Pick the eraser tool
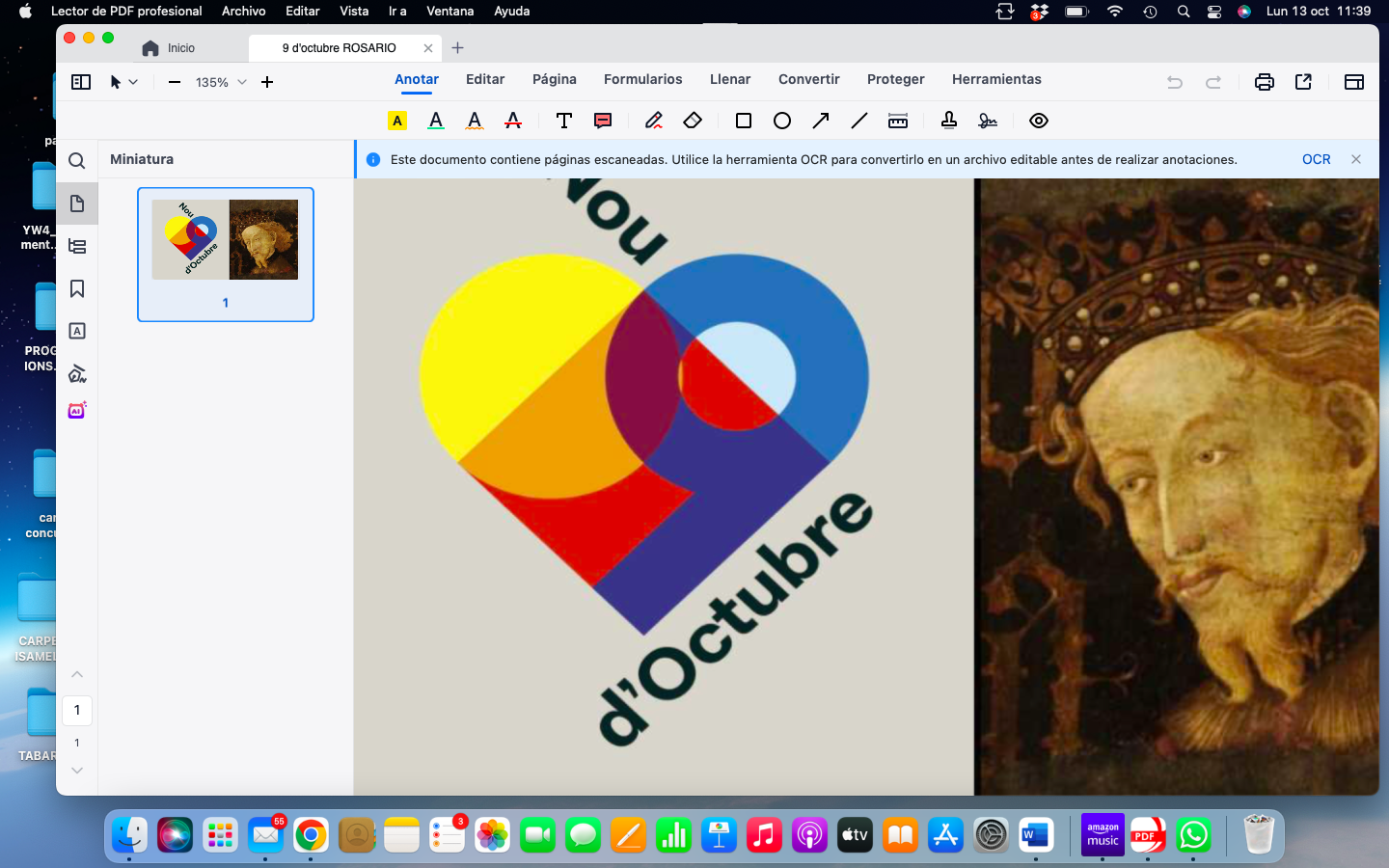Image resolution: width=1389 pixels, height=868 pixels. click(693, 121)
